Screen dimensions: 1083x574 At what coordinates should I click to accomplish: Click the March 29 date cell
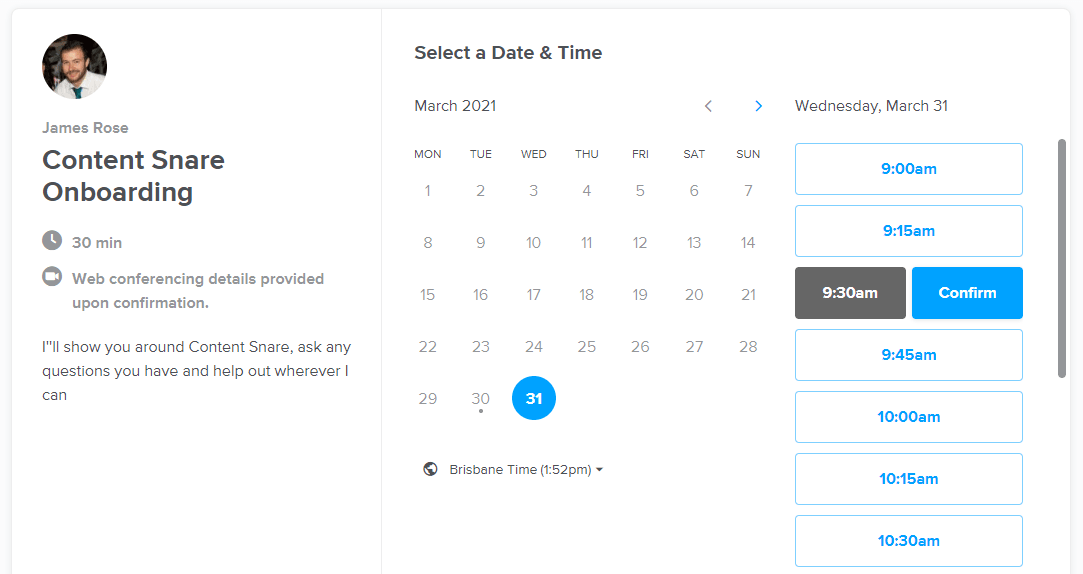[x=428, y=398]
